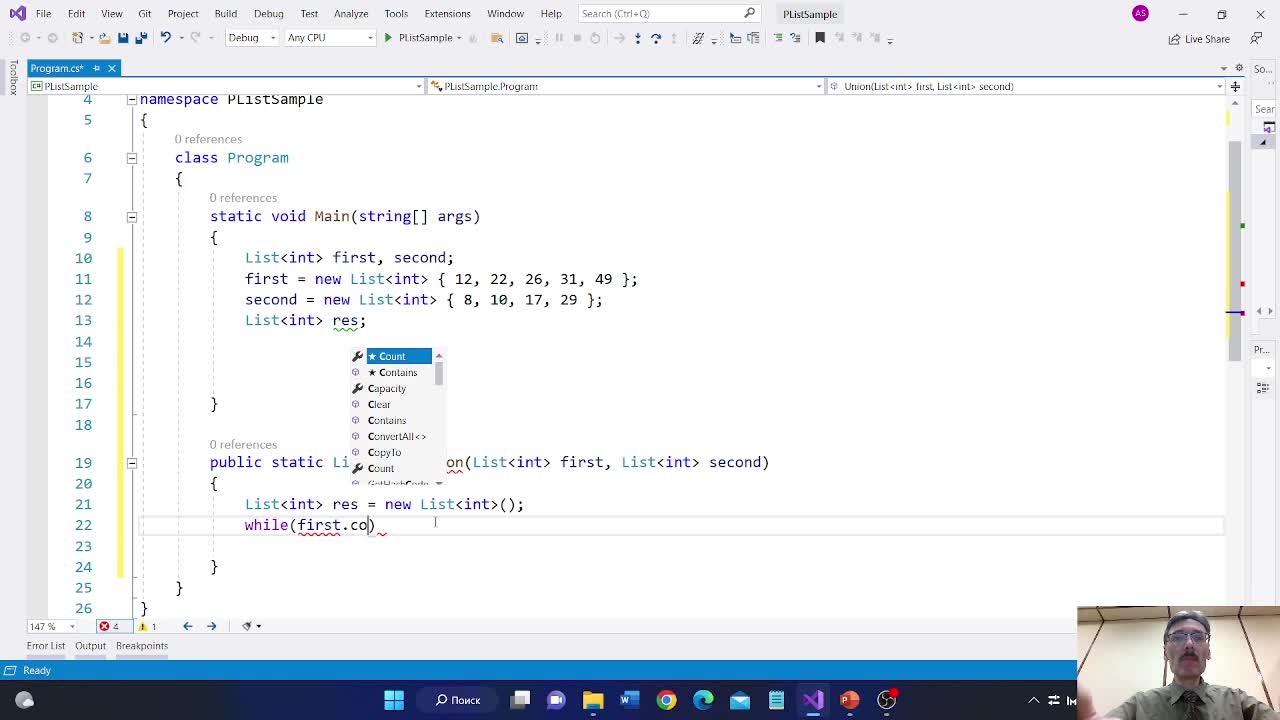Click the split editor icon
Viewport: 1280px width, 720px height.
click(1235, 86)
